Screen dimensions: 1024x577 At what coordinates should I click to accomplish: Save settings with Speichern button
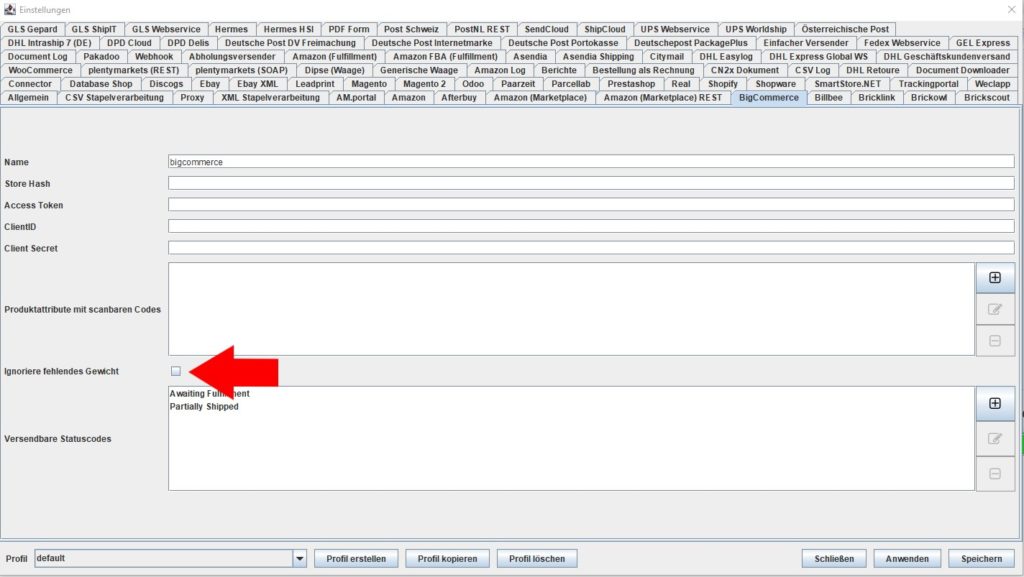[982, 559]
